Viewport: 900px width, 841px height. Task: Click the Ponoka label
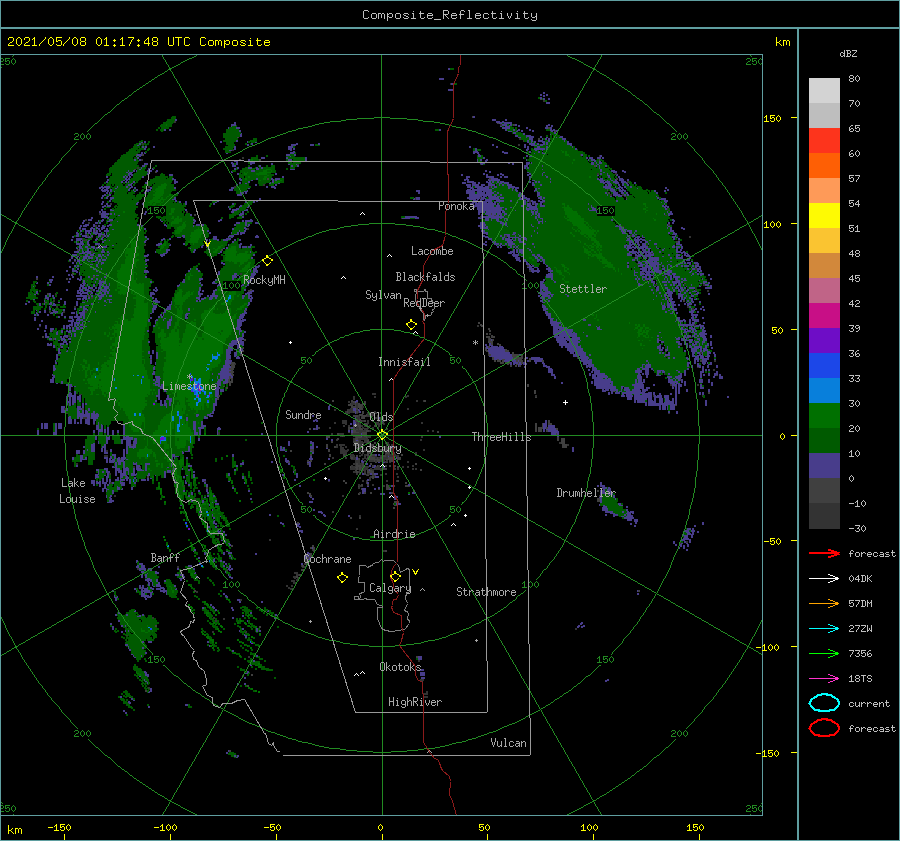[x=456, y=206]
